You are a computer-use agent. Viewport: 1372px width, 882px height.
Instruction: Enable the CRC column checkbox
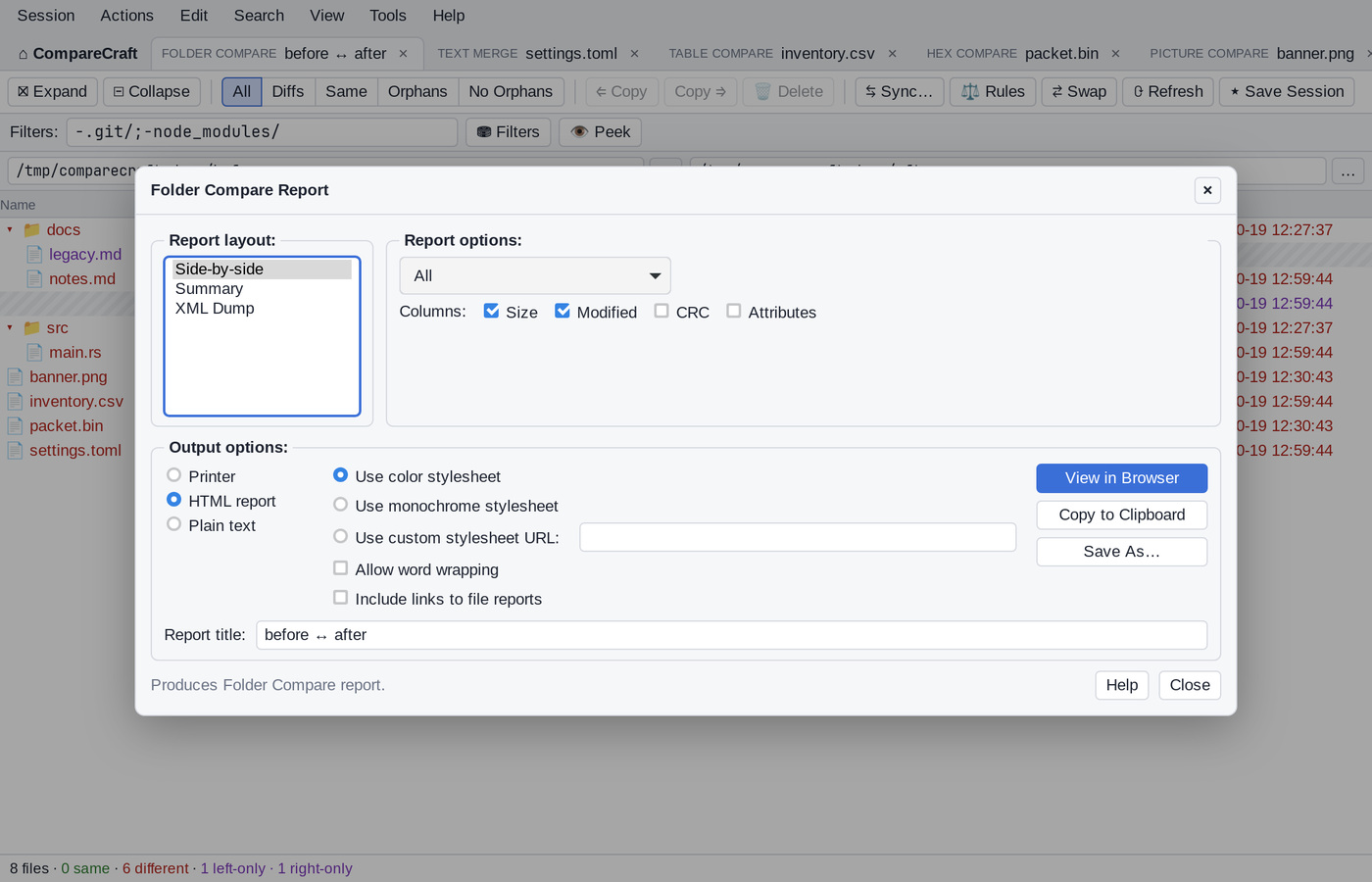click(661, 311)
